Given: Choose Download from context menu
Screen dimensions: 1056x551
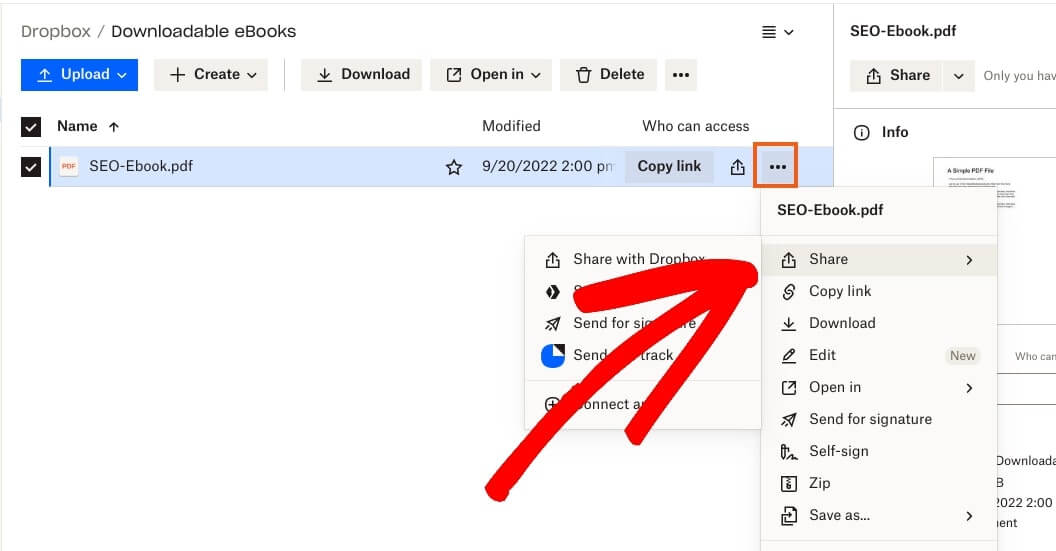Looking at the screenshot, I should pyautogui.click(x=878, y=323).
